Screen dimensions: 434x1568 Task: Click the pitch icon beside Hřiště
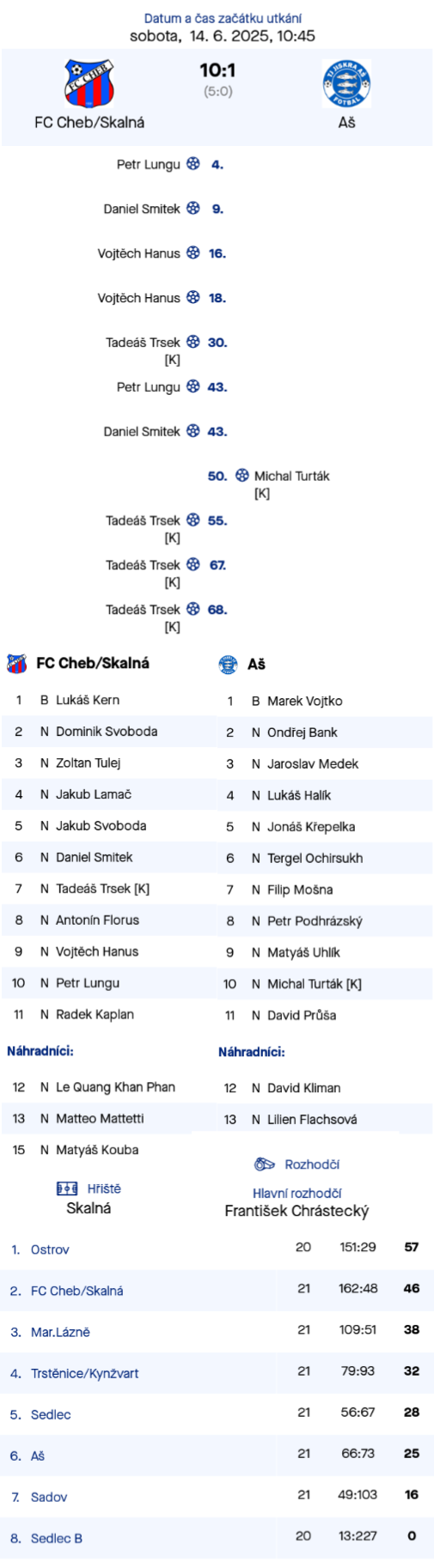[x=67, y=1188]
